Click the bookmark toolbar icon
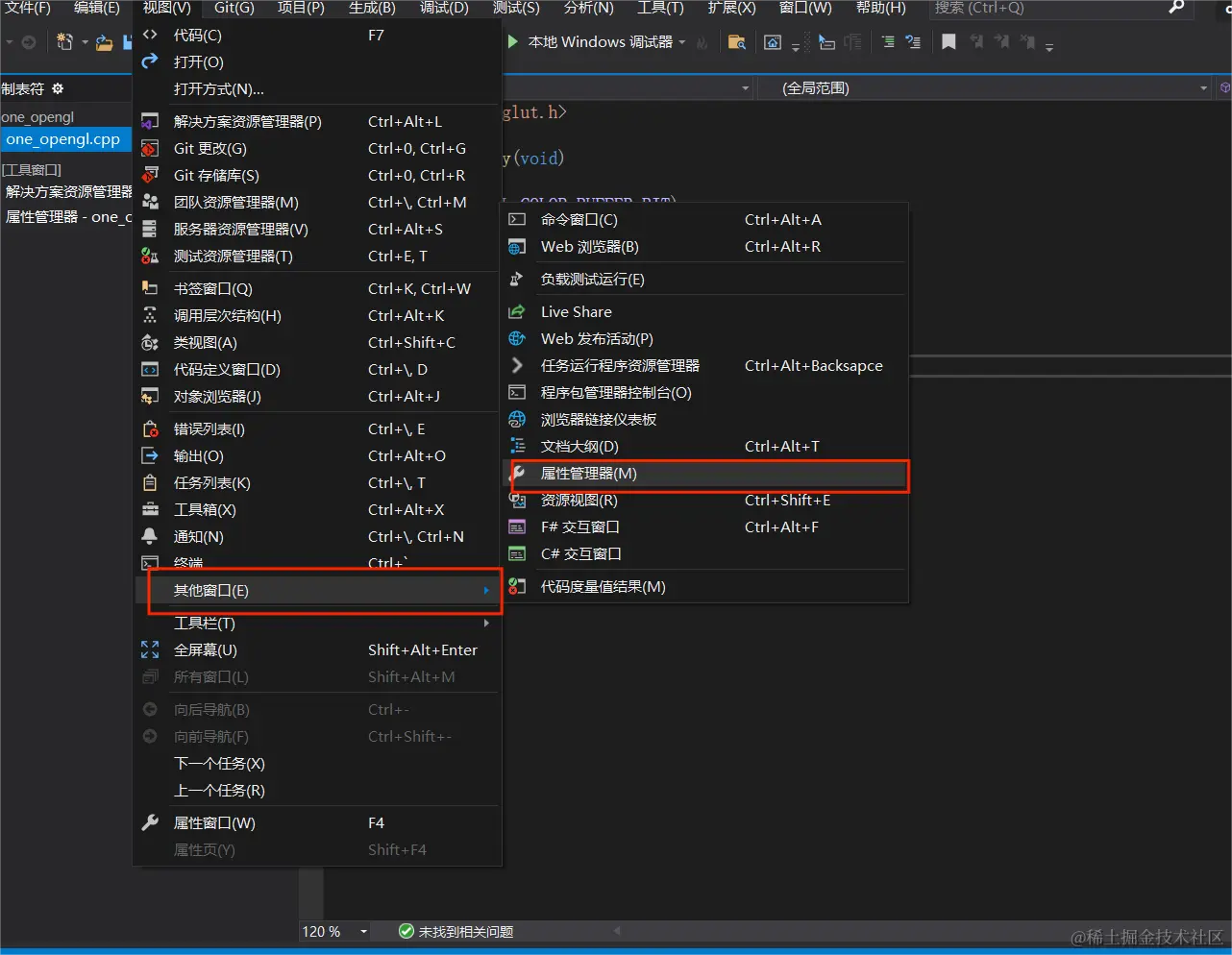The height and width of the screenshot is (955, 1232). tap(949, 42)
